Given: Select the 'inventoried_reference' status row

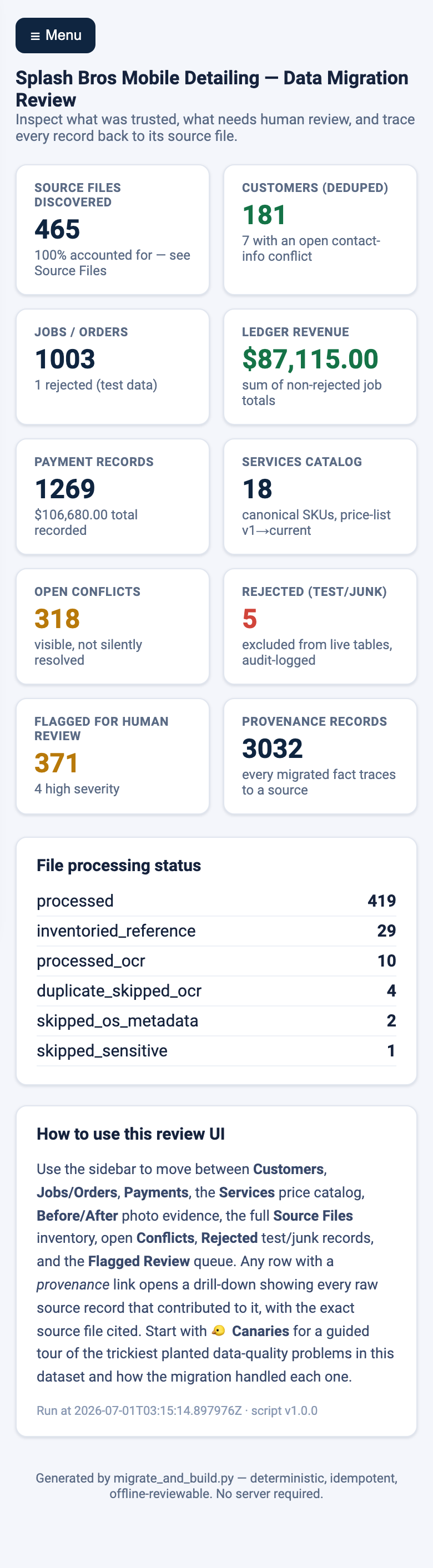Looking at the screenshot, I should 216,930.
